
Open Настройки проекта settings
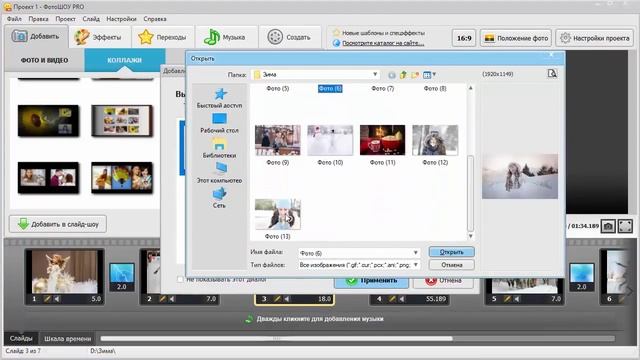595,38
